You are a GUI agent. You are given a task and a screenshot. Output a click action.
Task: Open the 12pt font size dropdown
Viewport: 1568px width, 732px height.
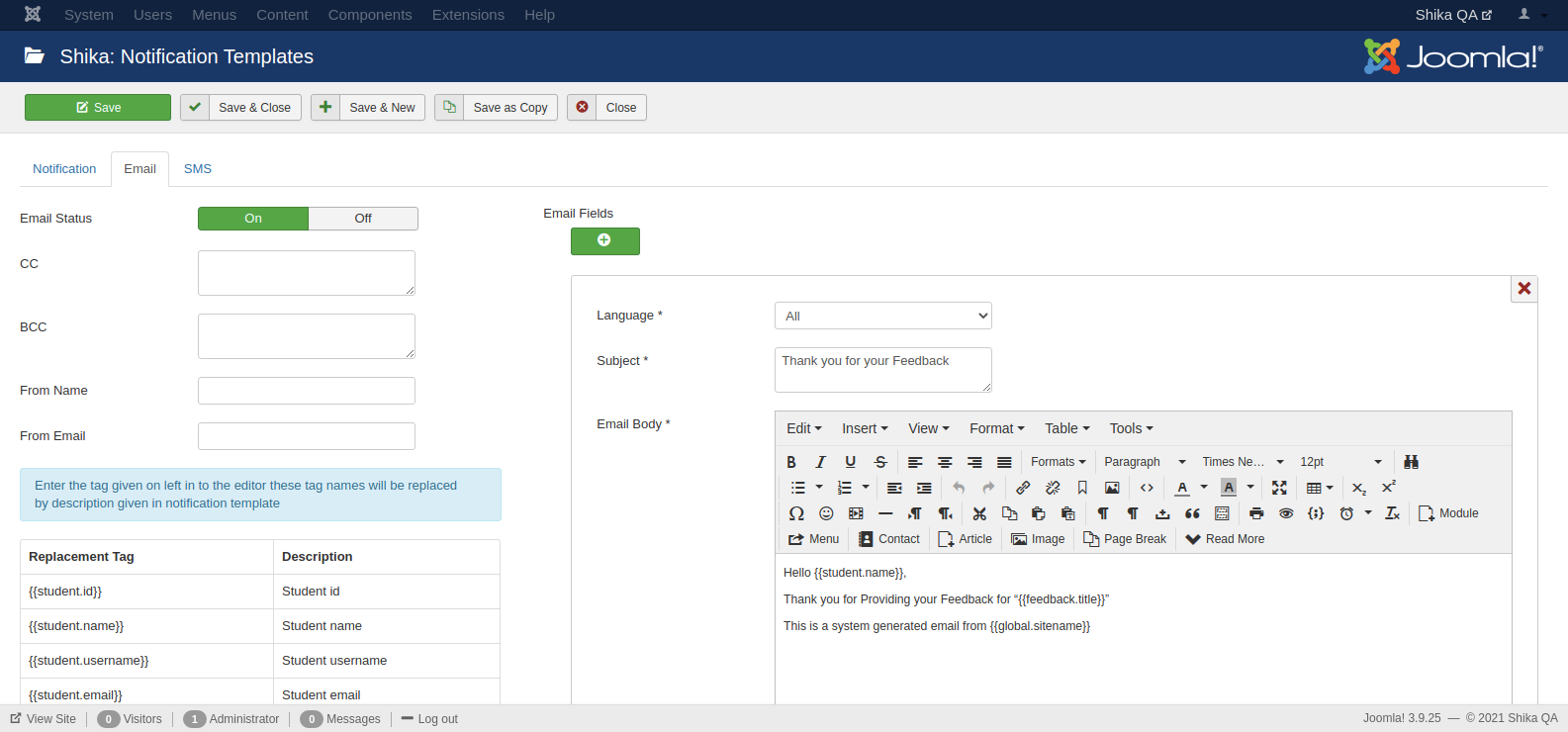point(1340,462)
